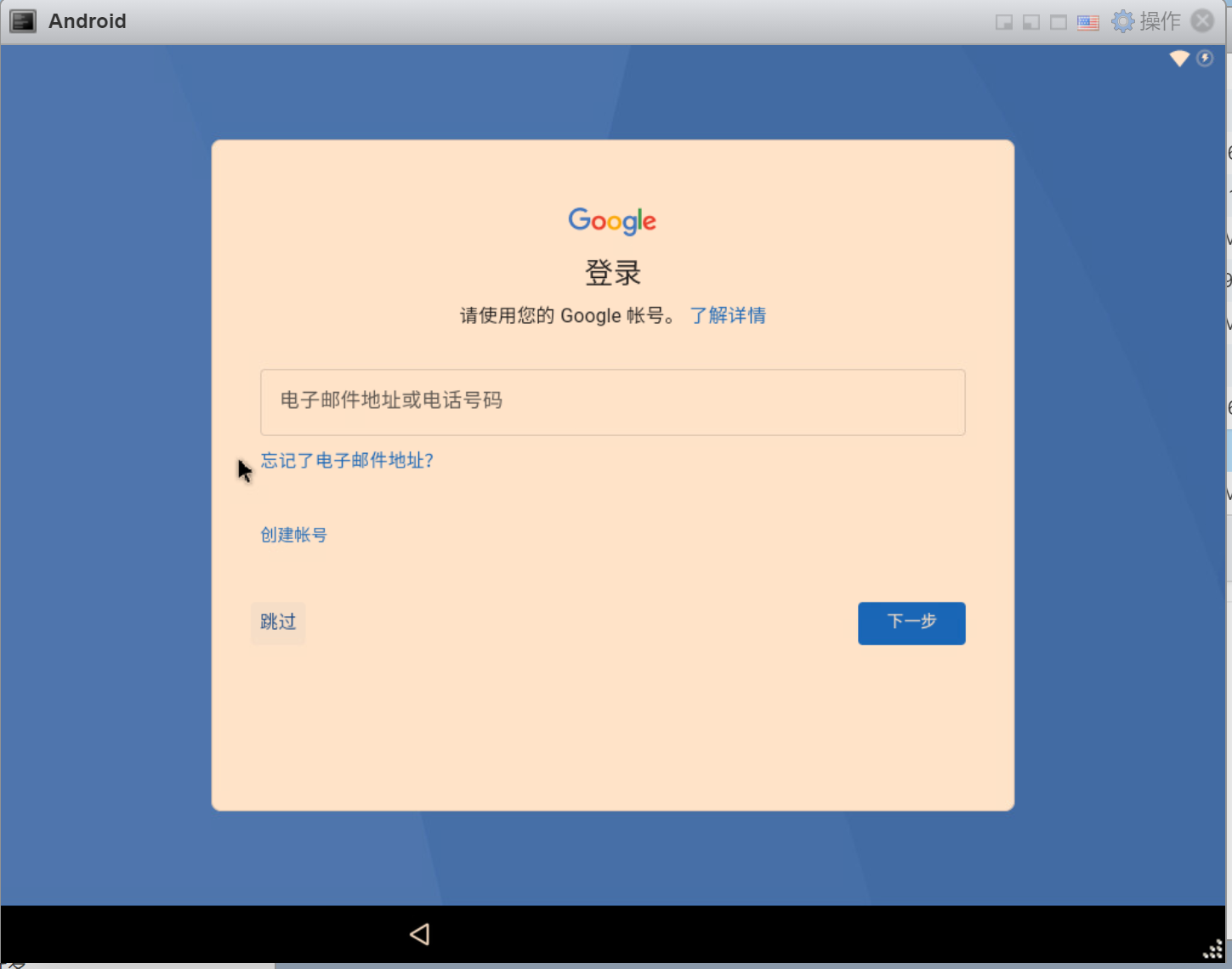Close the Android viewer window
This screenshot has height=969, width=1232.
(x=1202, y=20)
